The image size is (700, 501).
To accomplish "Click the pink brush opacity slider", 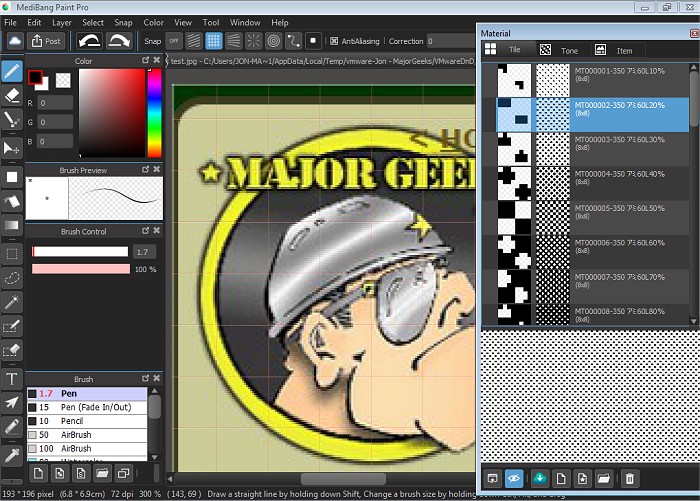I will pyautogui.click(x=81, y=269).
